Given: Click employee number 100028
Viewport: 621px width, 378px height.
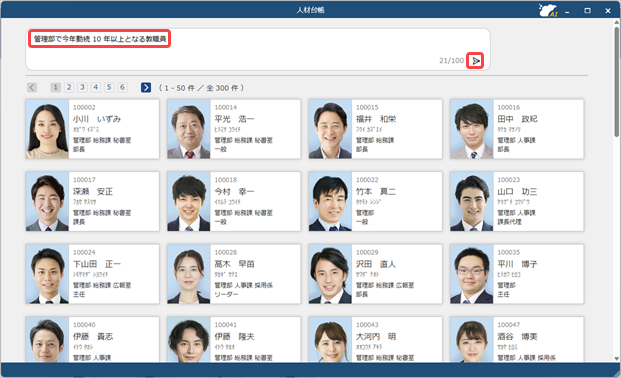Looking at the screenshot, I should point(225,252).
